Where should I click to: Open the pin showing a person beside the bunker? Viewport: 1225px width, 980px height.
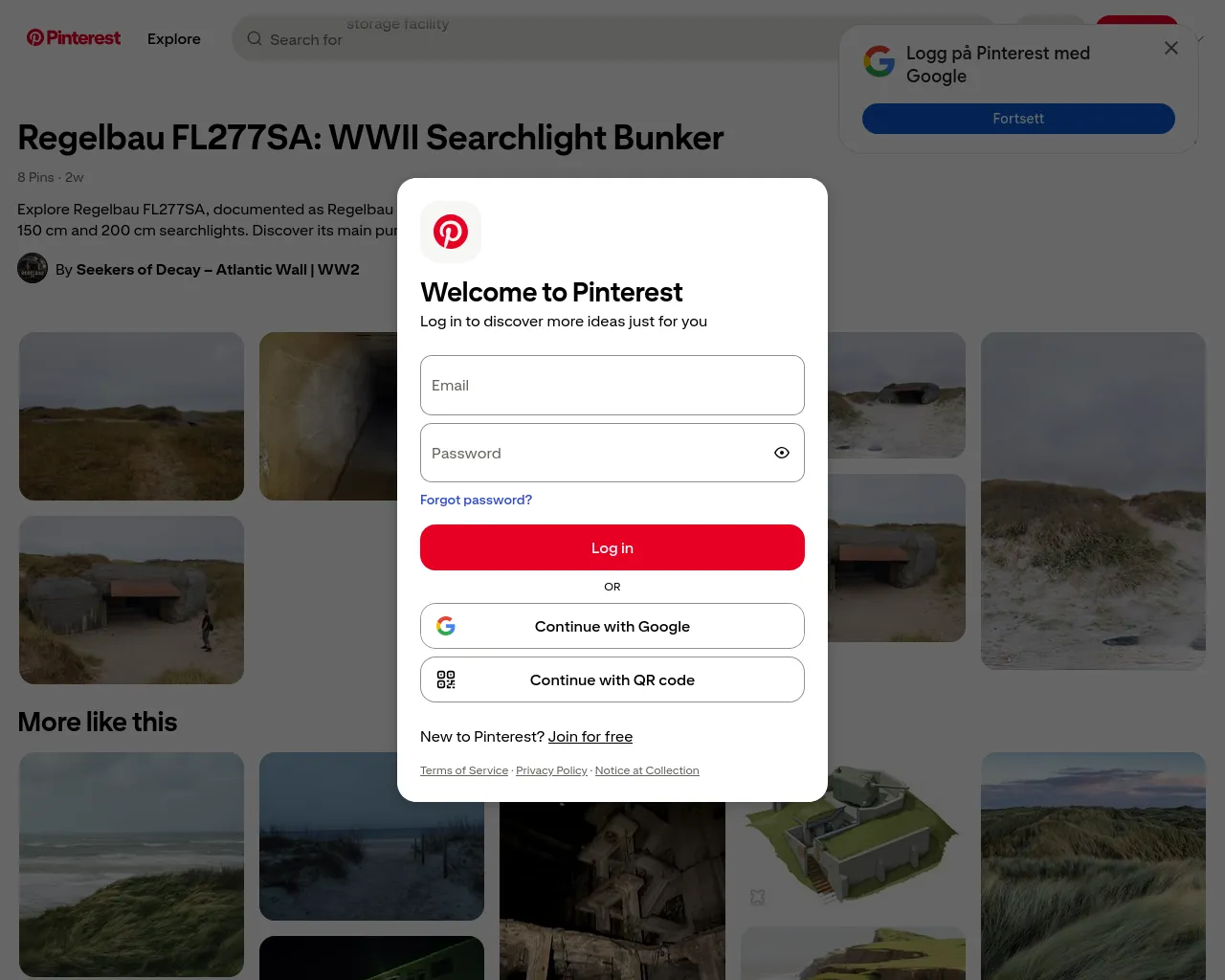[132, 600]
